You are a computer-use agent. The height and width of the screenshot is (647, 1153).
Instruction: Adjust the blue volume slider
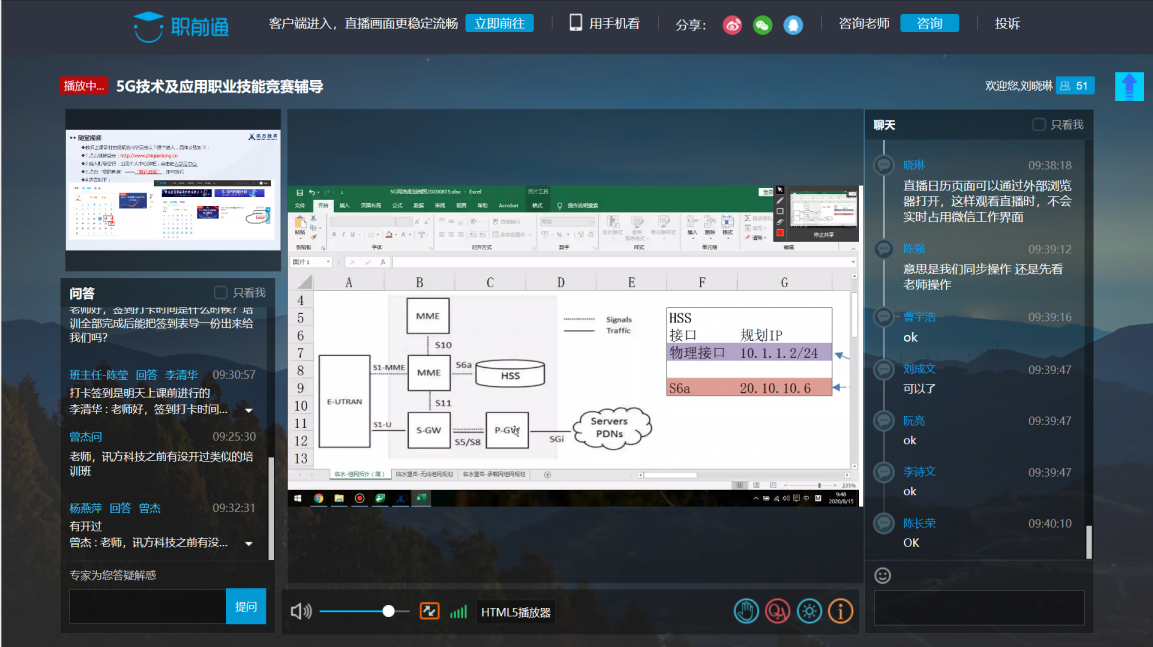click(x=387, y=610)
